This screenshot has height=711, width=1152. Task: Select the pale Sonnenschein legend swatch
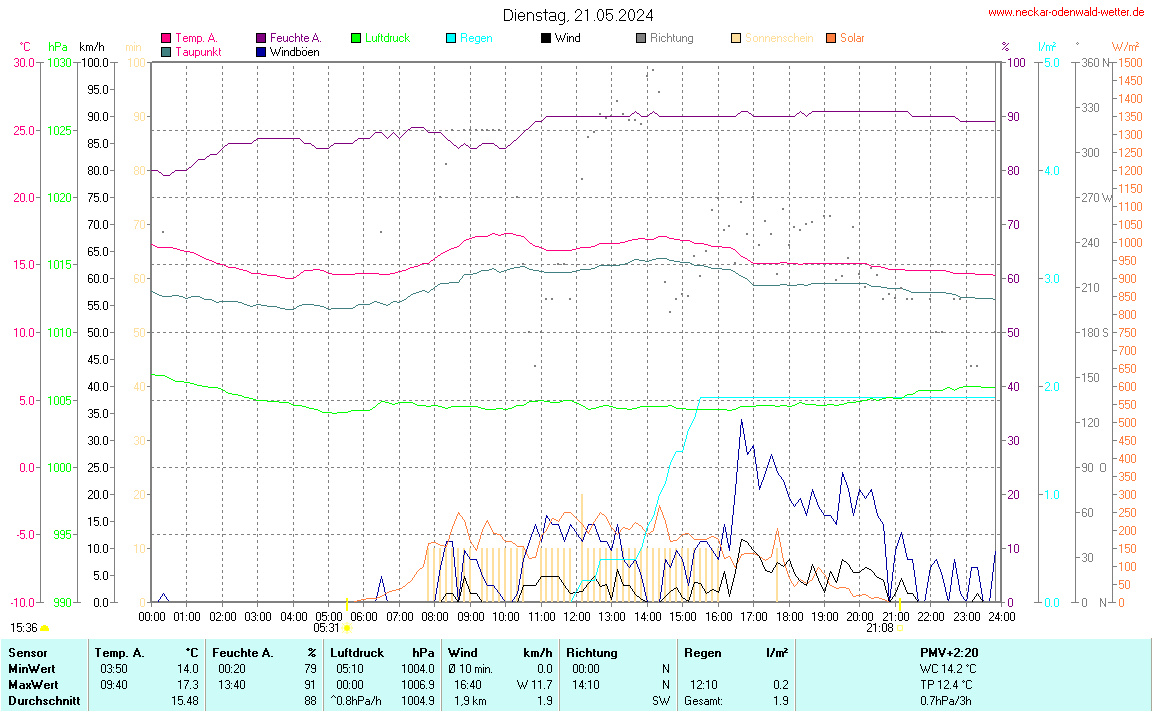736,38
